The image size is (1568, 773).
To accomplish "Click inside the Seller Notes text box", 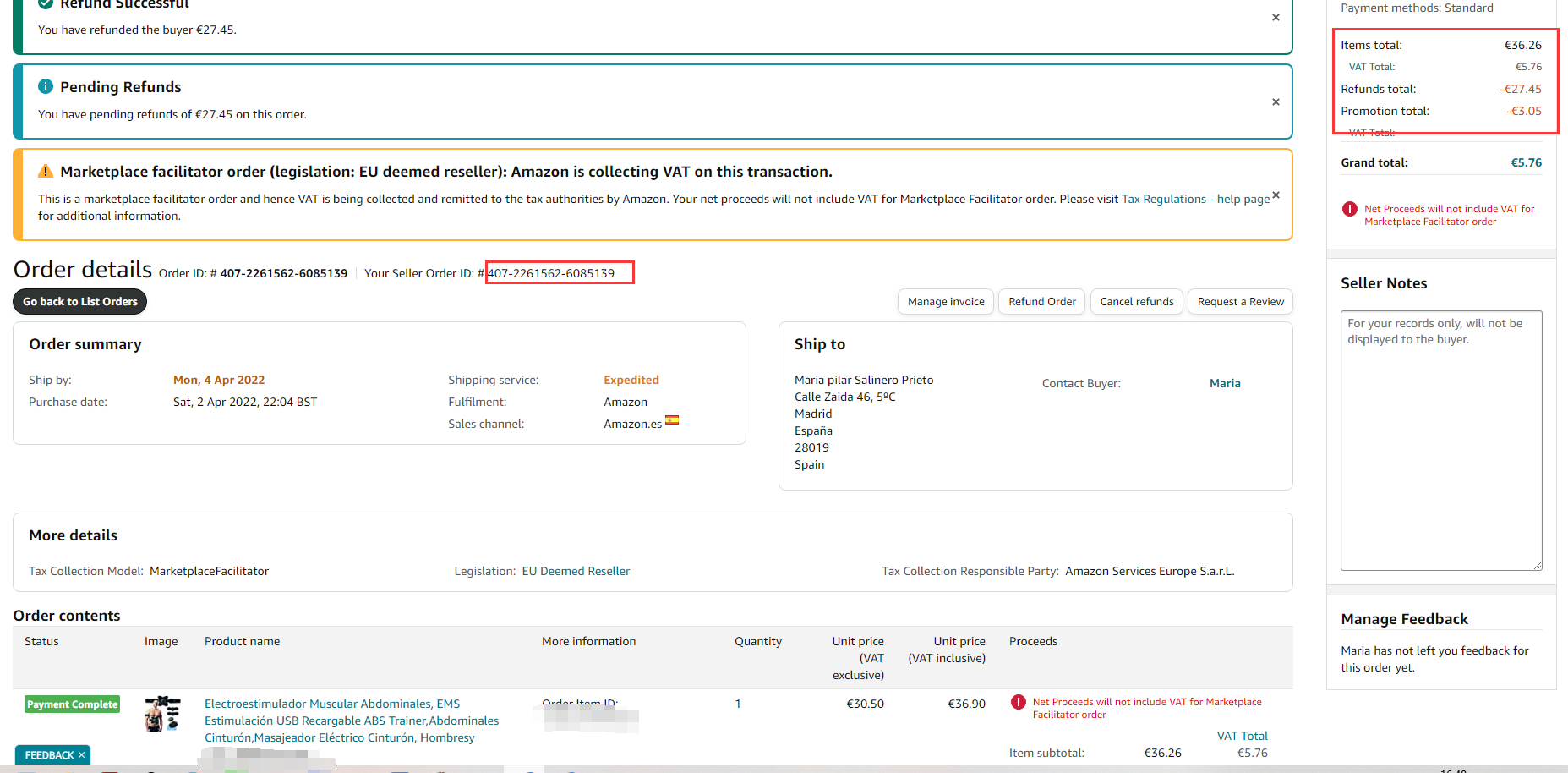I will [x=1440, y=440].
